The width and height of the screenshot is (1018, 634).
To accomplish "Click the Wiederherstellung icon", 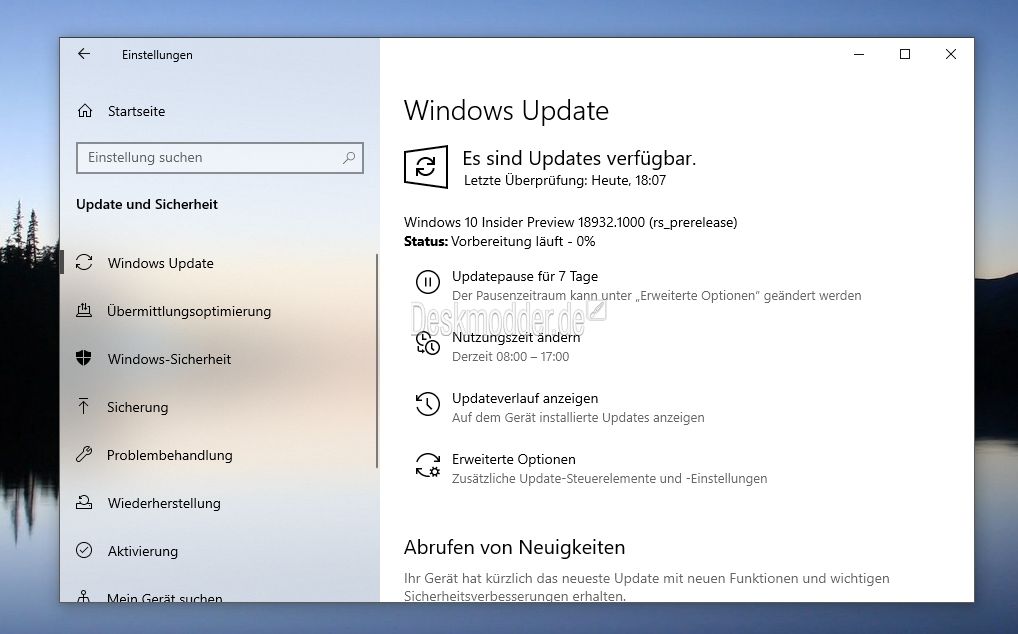I will point(84,502).
